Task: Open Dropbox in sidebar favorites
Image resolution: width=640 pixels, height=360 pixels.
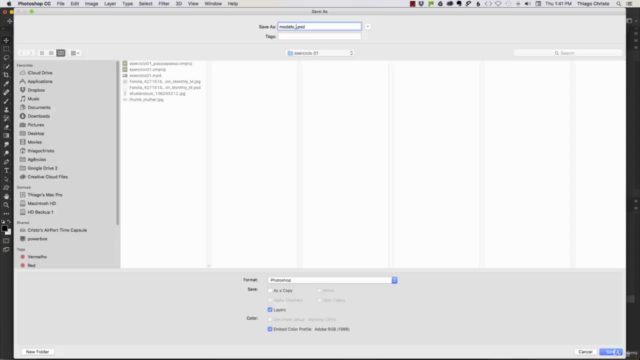Action: [36, 90]
